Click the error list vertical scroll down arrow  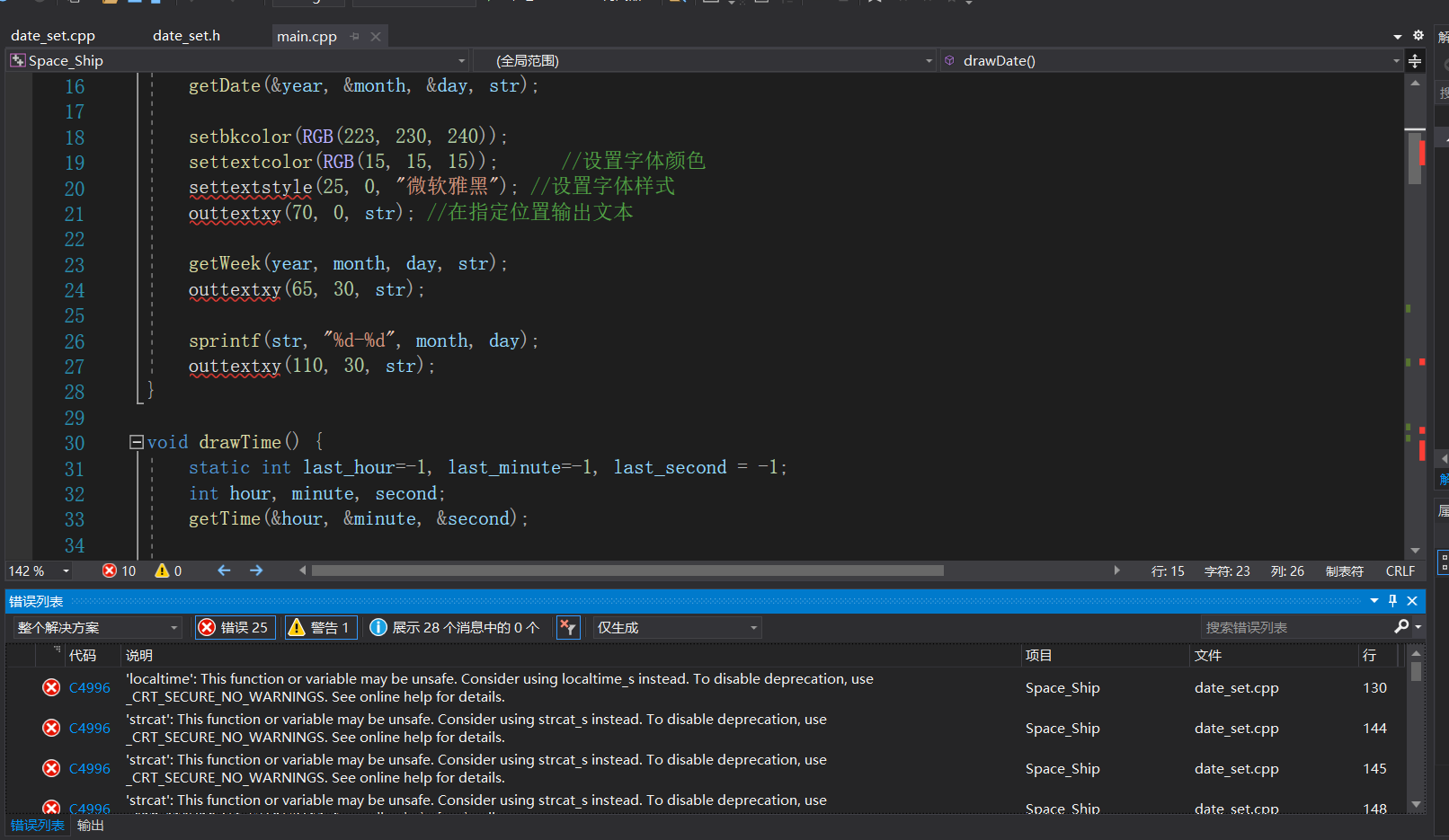1417,805
